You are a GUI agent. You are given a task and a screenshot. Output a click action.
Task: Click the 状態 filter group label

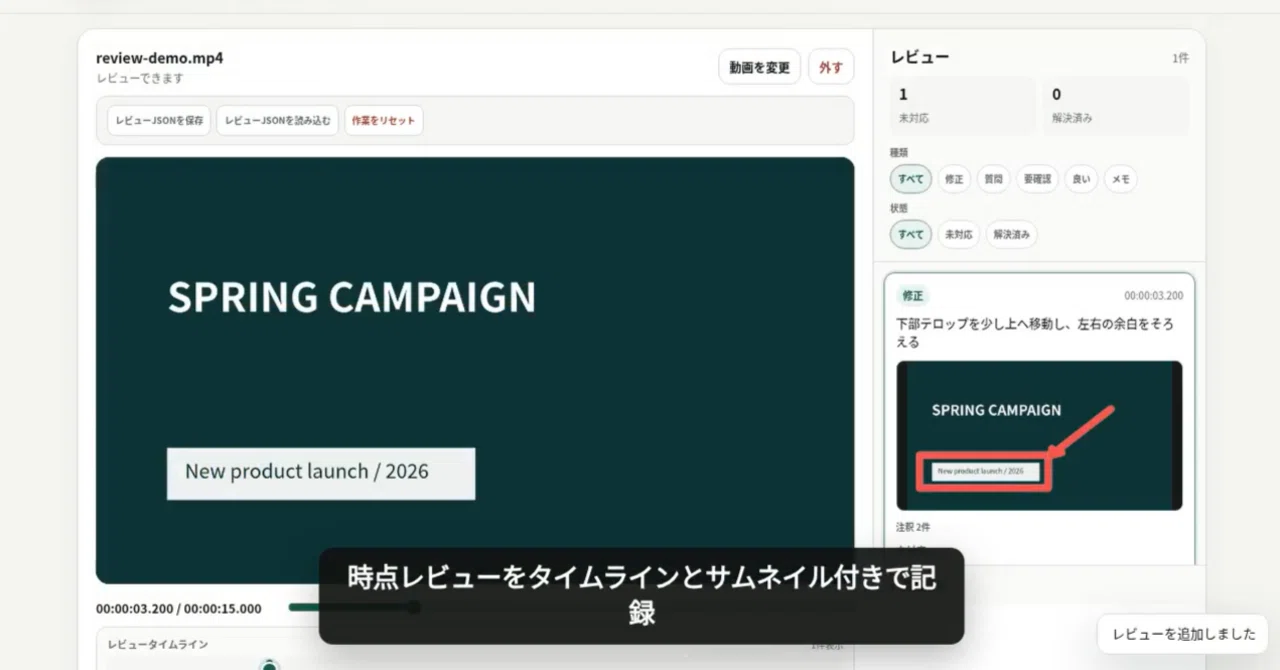(x=899, y=209)
